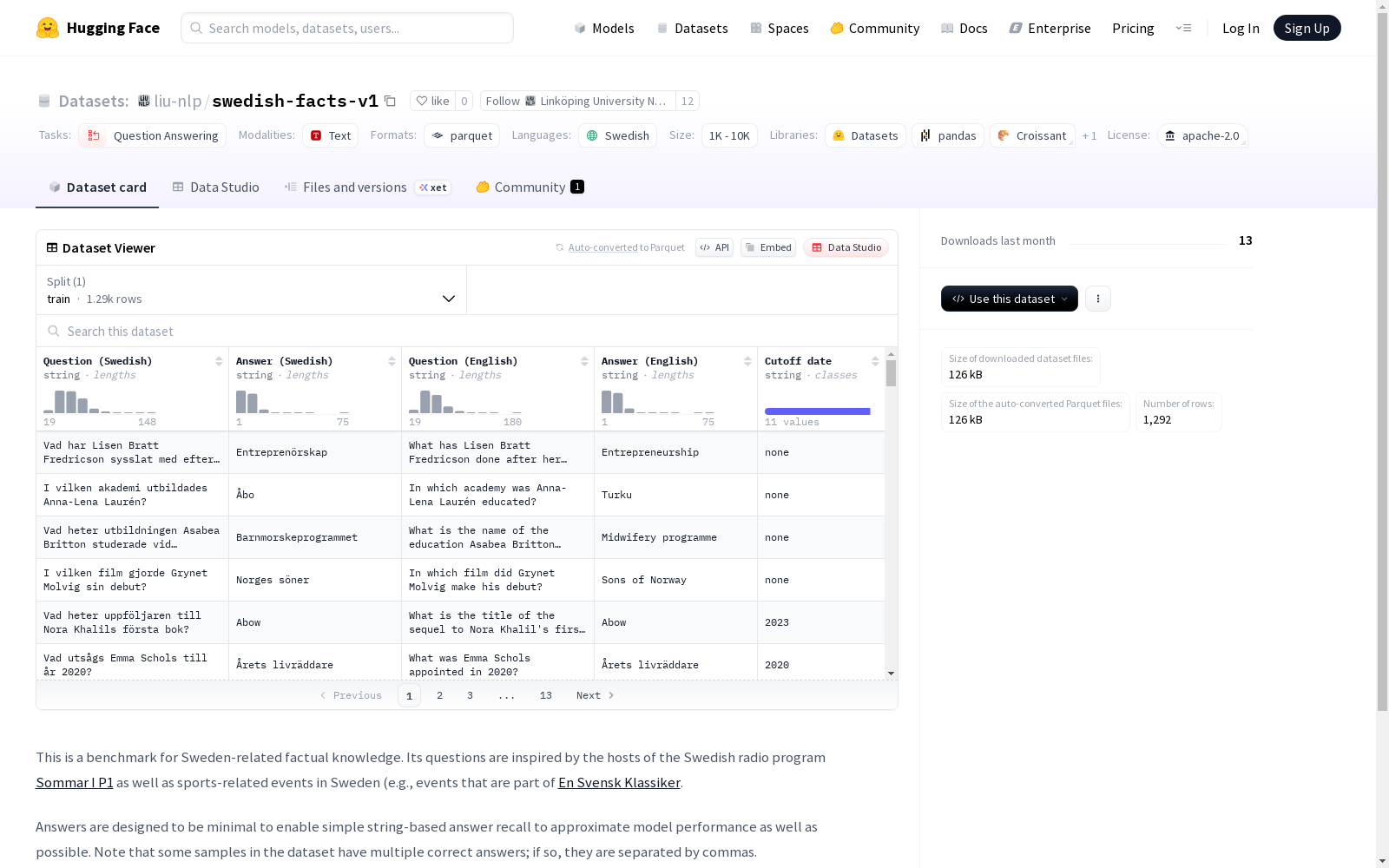
Task: Click the Sign Up button
Action: point(1307,28)
